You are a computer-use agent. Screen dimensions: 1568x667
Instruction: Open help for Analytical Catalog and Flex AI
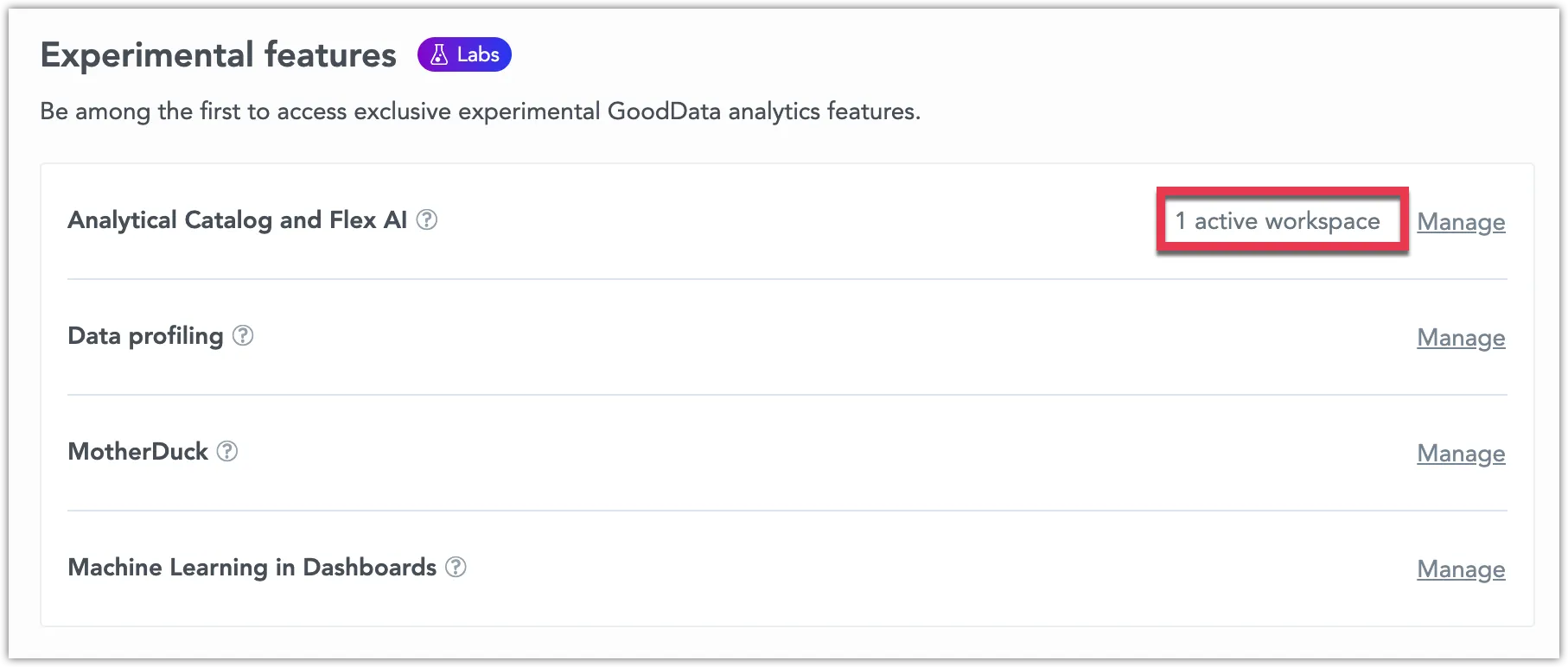(x=425, y=220)
